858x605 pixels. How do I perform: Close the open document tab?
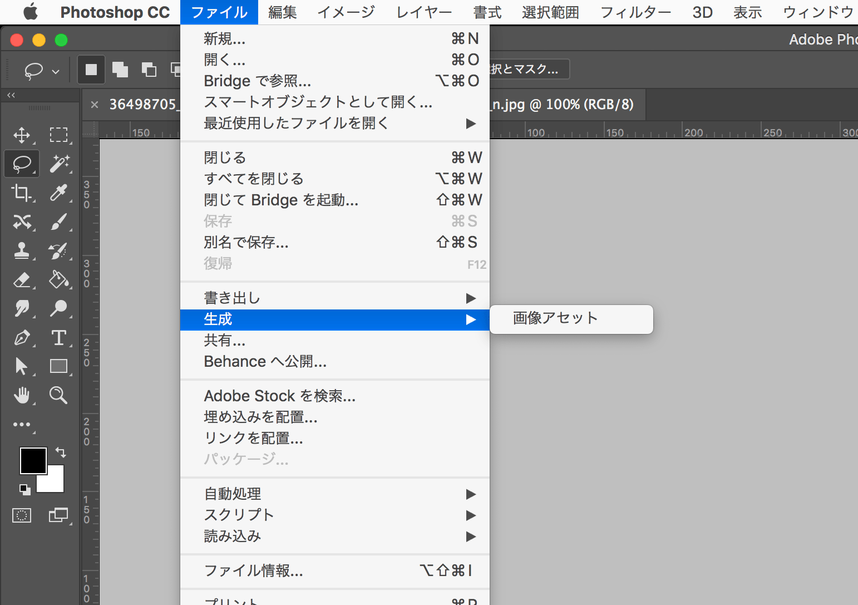[95, 104]
